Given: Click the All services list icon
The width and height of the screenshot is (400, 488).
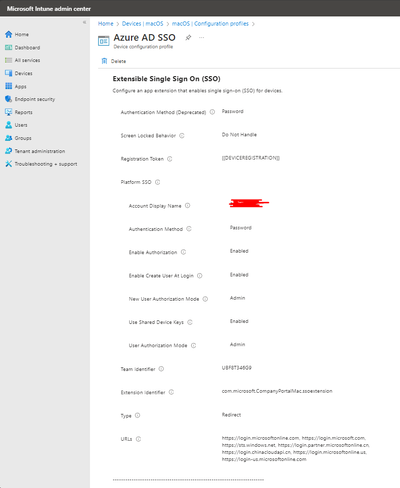Looking at the screenshot, I should pos(9,60).
